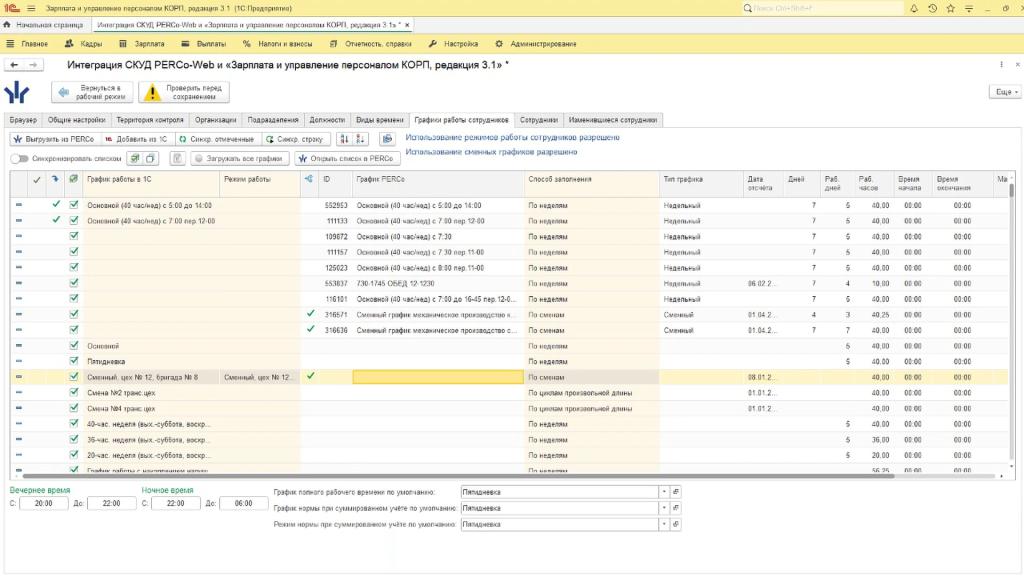Open the history clock icon in title bar
The image size is (1024, 576).
pyautogui.click(x=932, y=8)
